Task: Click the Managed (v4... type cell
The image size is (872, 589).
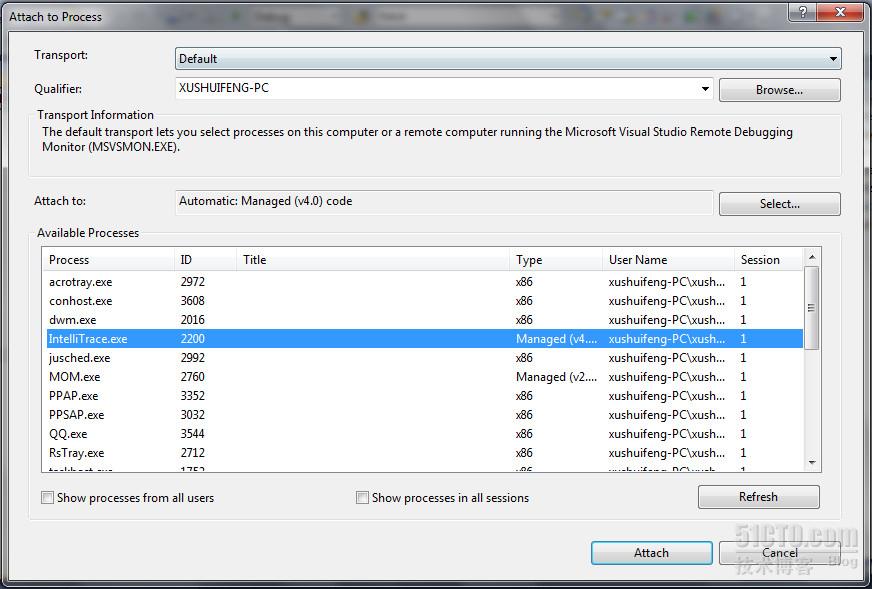Action: pyautogui.click(x=556, y=339)
